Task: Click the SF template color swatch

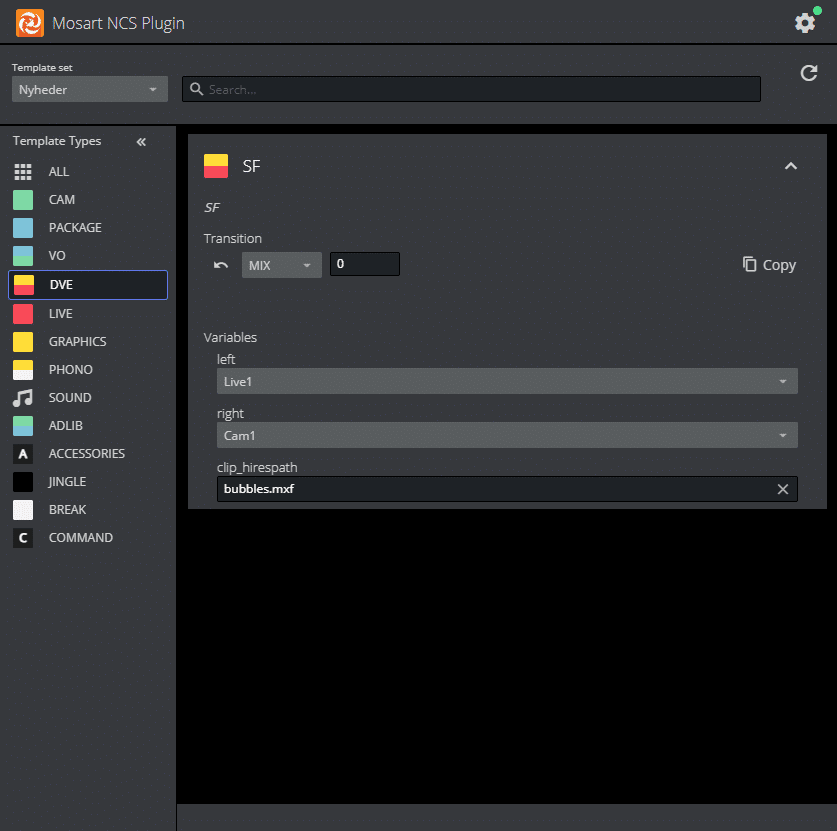Action: click(217, 166)
